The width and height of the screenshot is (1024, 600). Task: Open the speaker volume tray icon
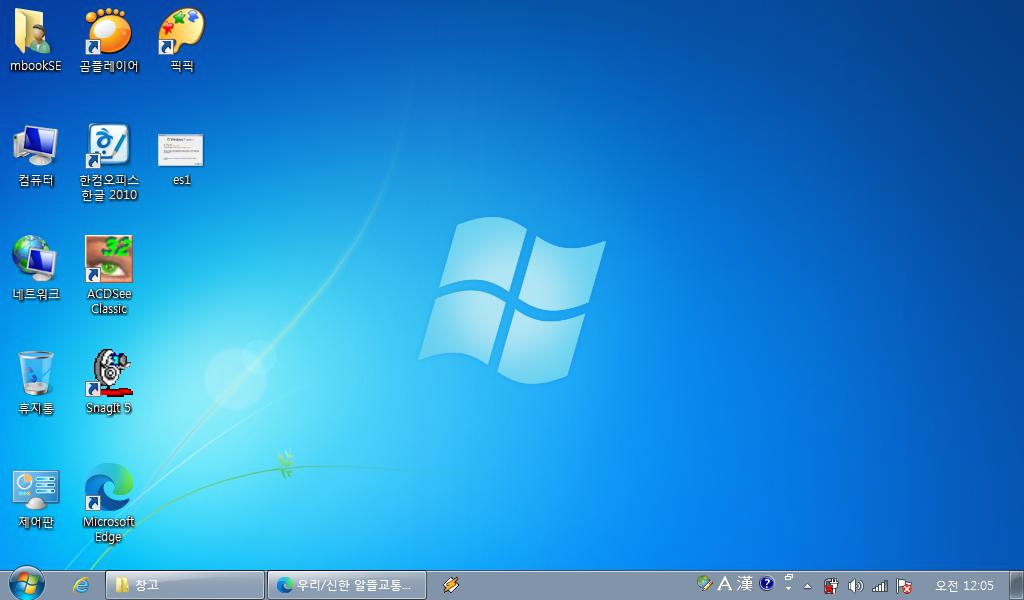tap(855, 586)
